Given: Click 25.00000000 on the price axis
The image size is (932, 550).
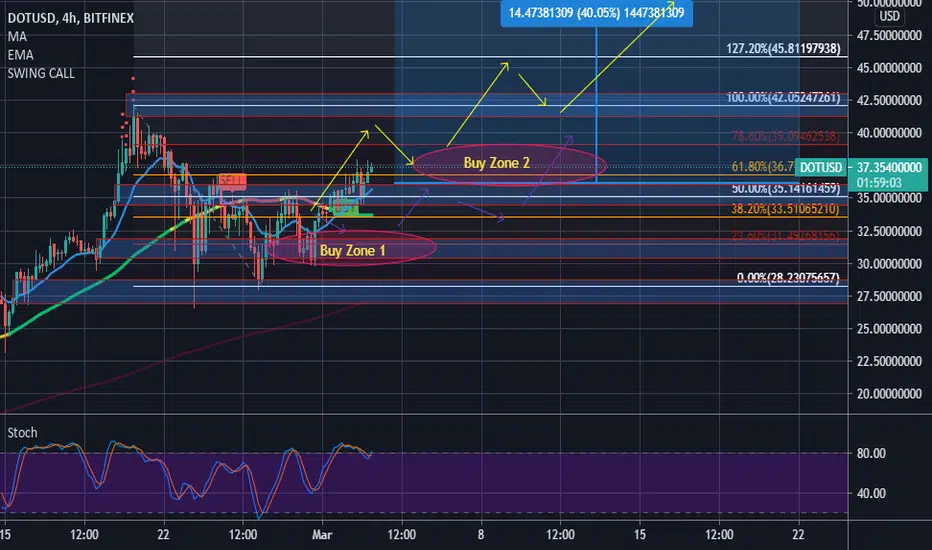Looking at the screenshot, I should [889, 329].
